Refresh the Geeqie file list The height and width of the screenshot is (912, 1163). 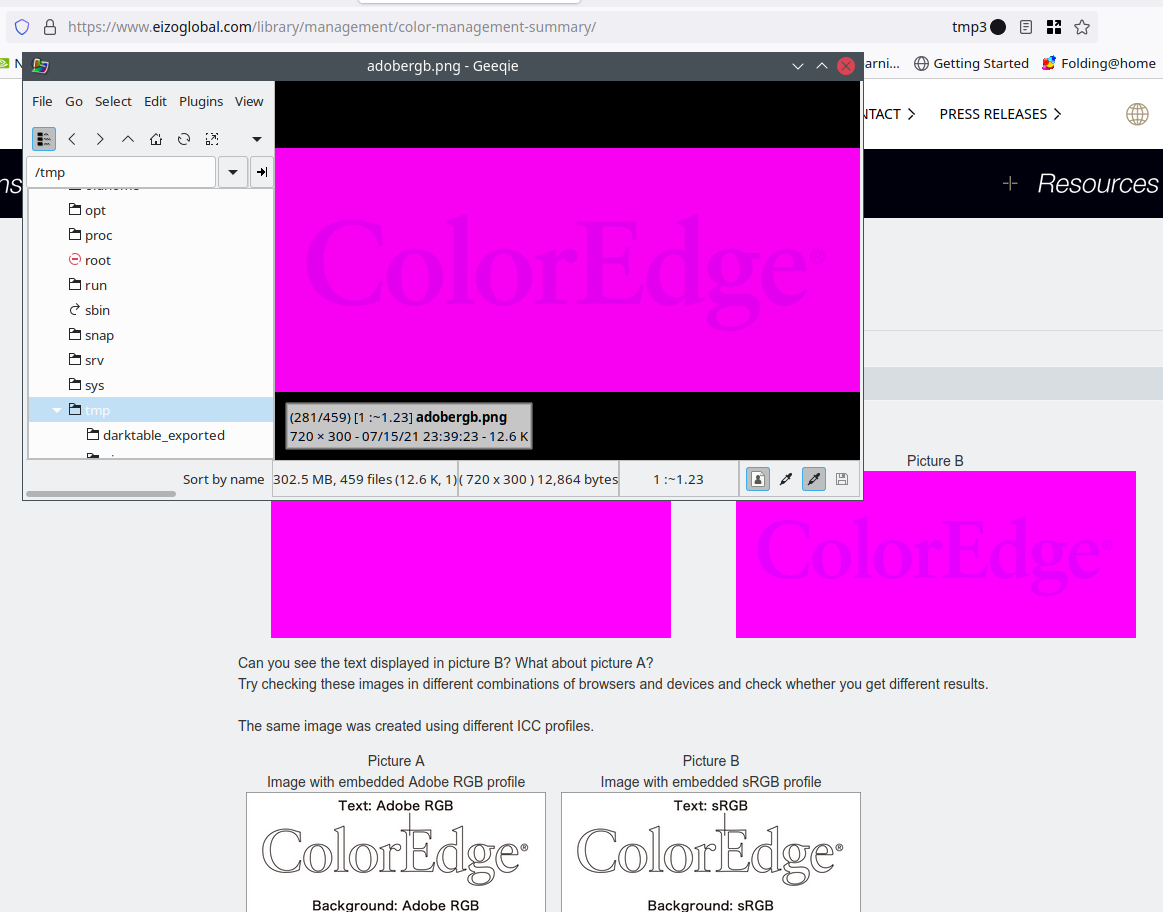coord(184,139)
